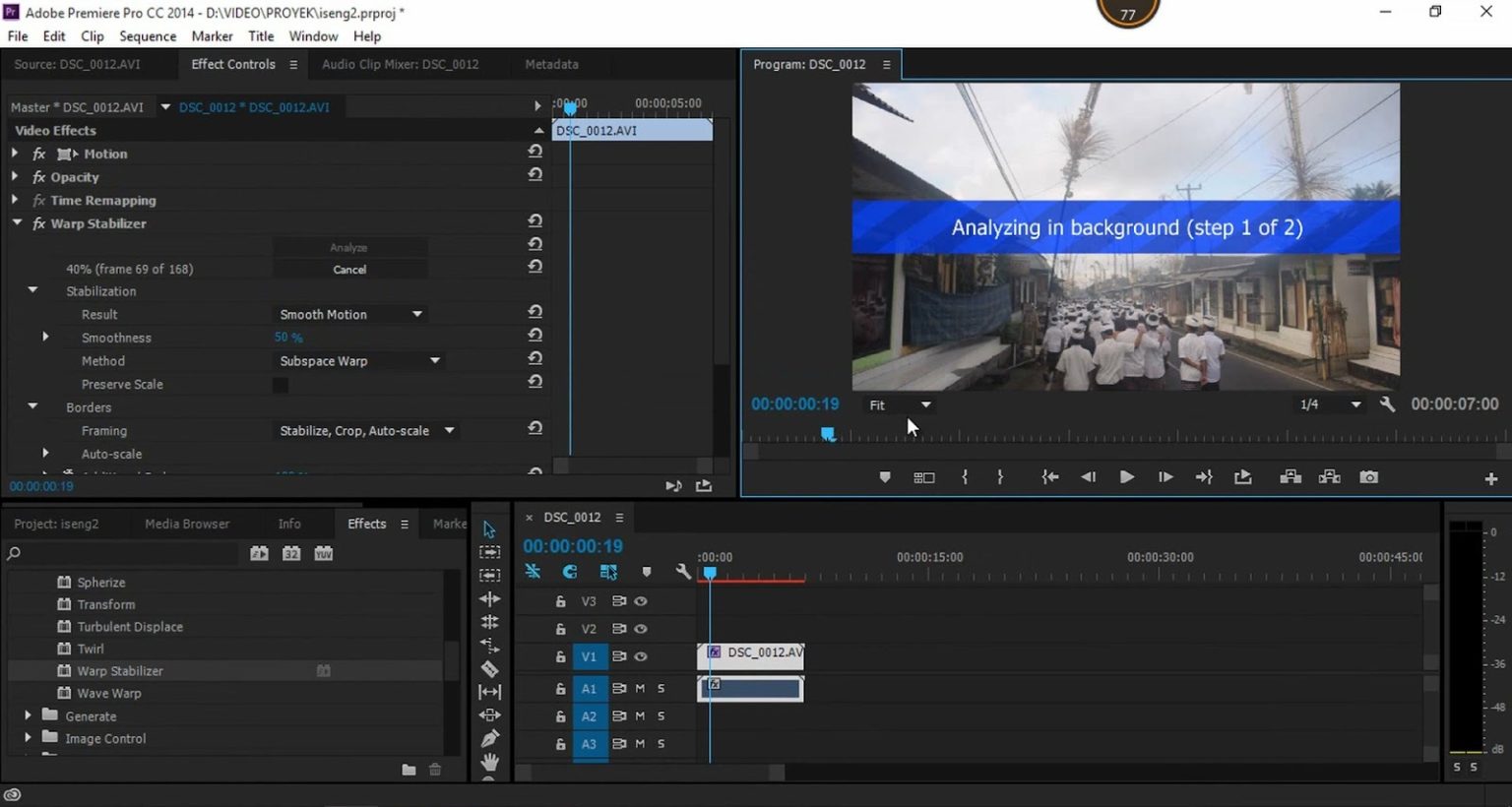Lock track V1 with padlock
Viewport: 1512px width, 807px height.
(560, 656)
